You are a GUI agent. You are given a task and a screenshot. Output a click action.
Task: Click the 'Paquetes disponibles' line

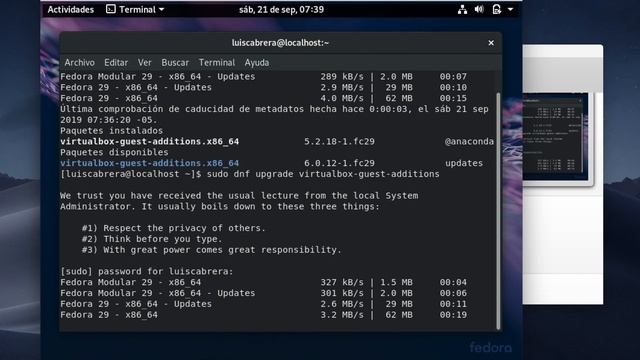click(114, 152)
